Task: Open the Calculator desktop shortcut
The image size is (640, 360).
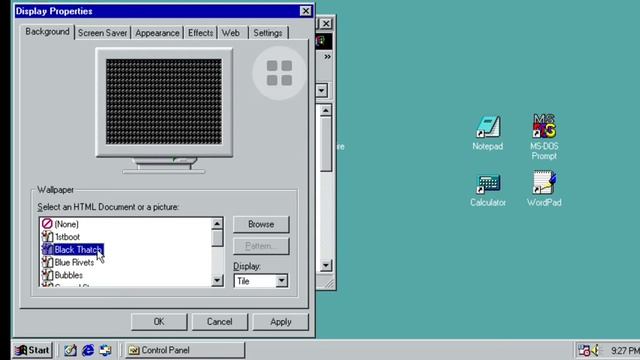Action: 488,190
